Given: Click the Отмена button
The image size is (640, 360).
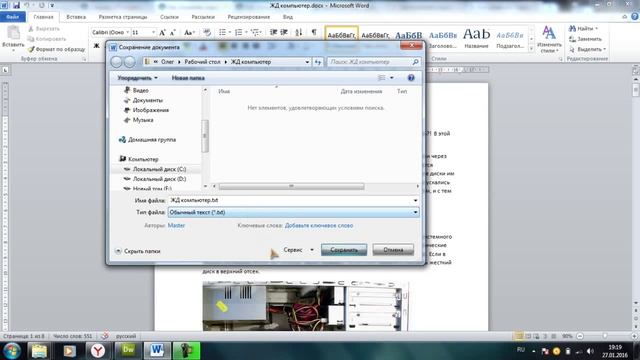Looking at the screenshot, I should click(x=393, y=250).
